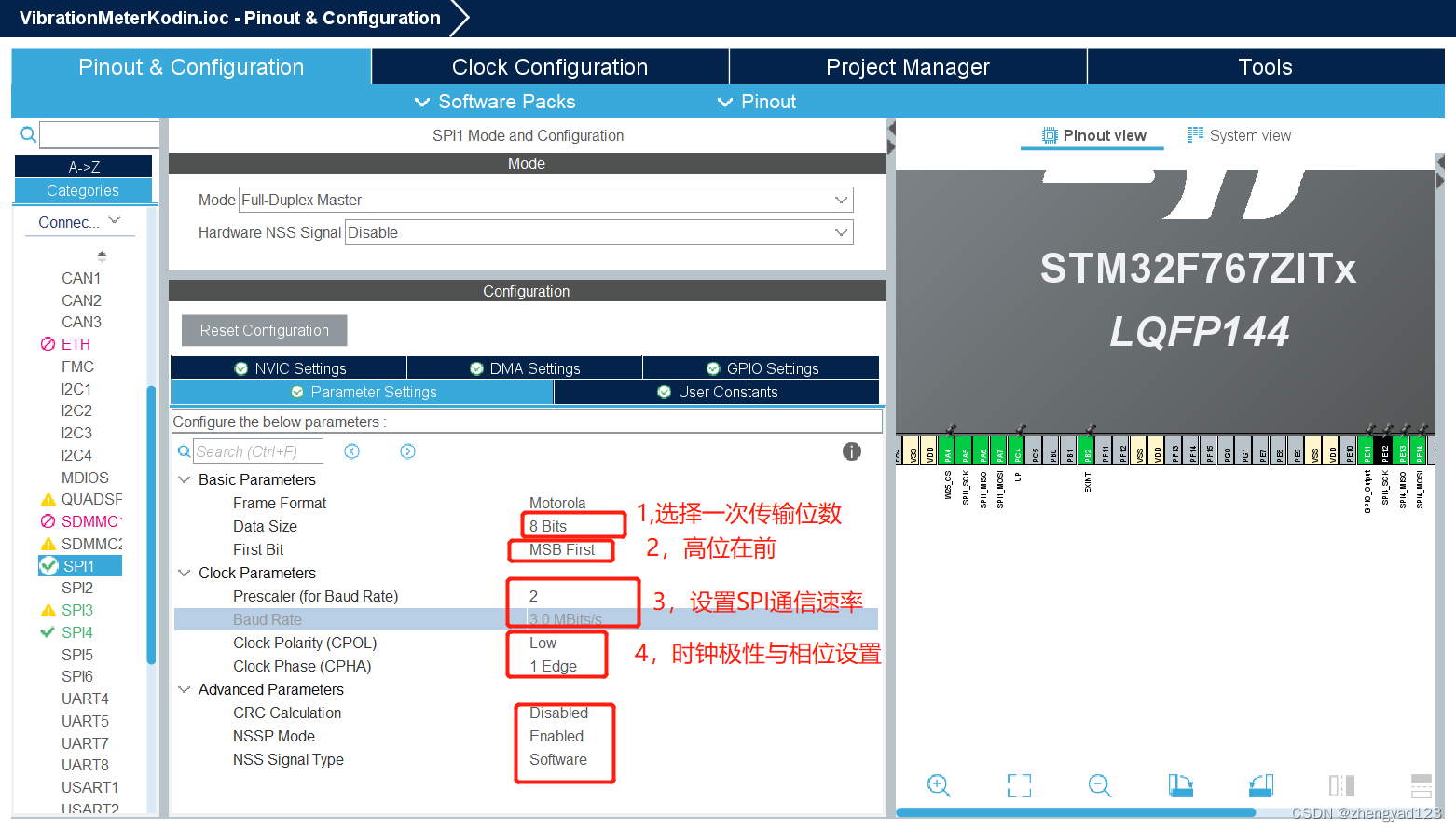Click the peripheral search magnifier icon
The image size is (1456, 831).
[x=28, y=134]
